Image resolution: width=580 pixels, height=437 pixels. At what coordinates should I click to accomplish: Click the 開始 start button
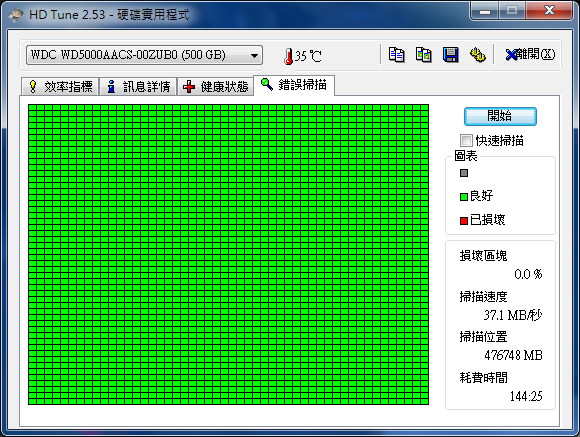[500, 116]
